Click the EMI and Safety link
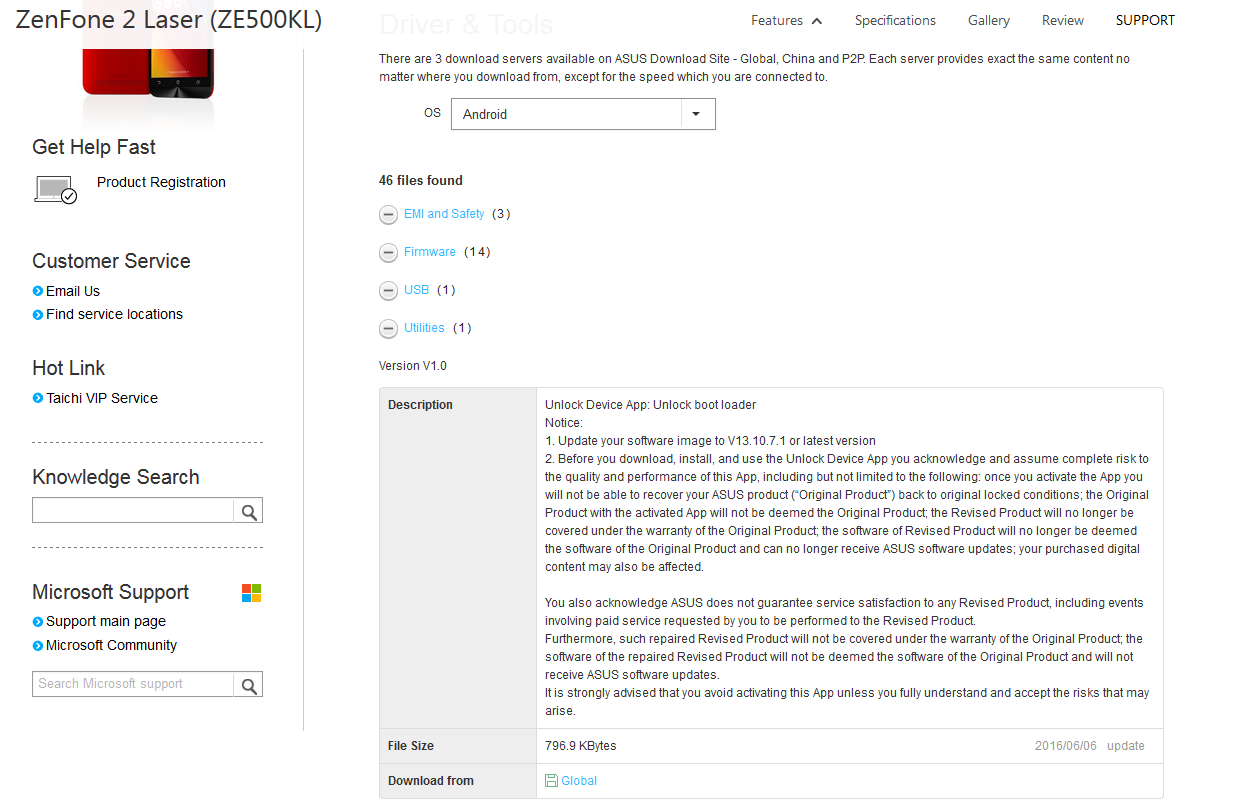1250x808 pixels. pyautogui.click(x=444, y=214)
